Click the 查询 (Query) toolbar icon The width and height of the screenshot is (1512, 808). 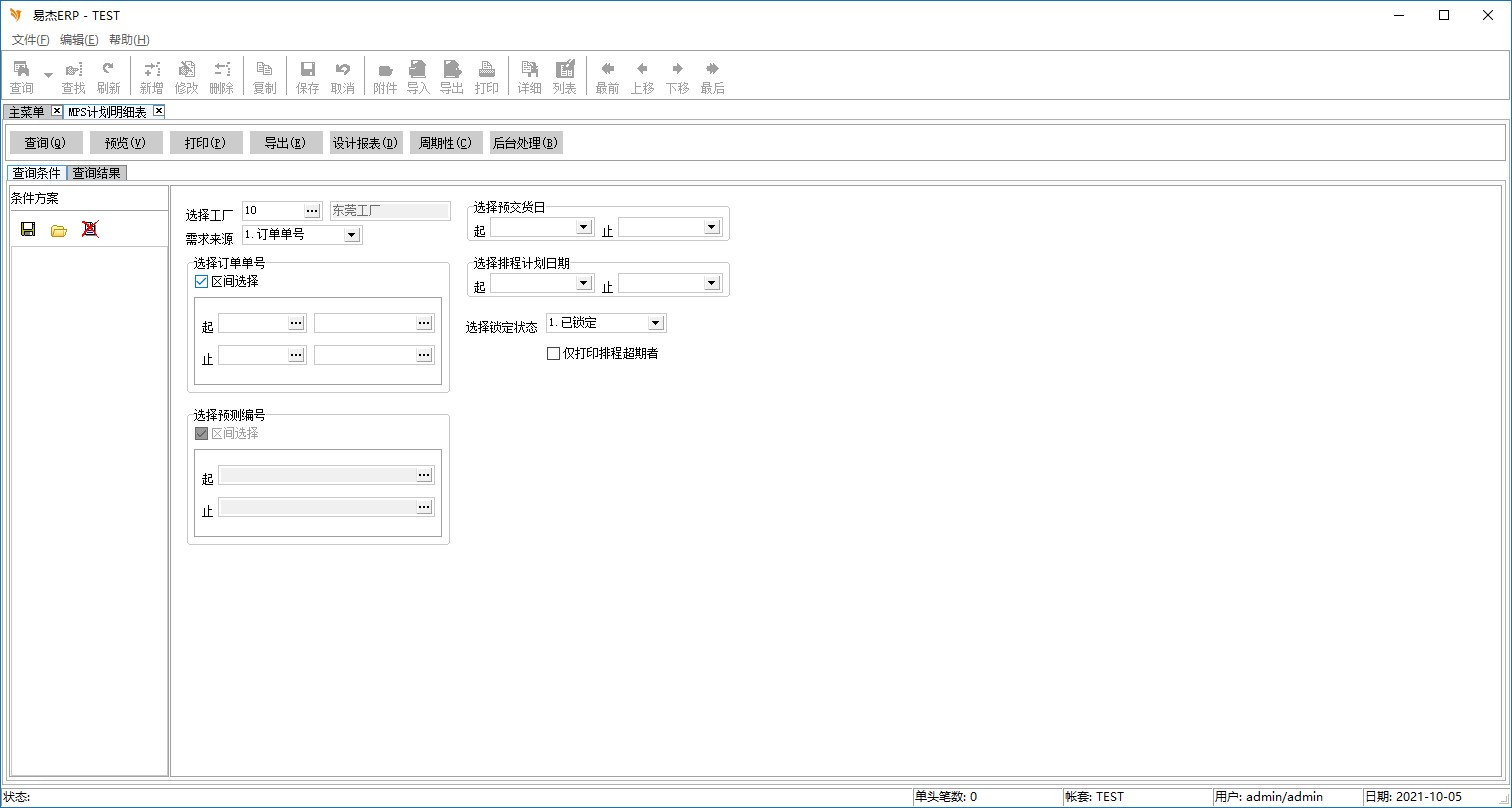[21, 77]
